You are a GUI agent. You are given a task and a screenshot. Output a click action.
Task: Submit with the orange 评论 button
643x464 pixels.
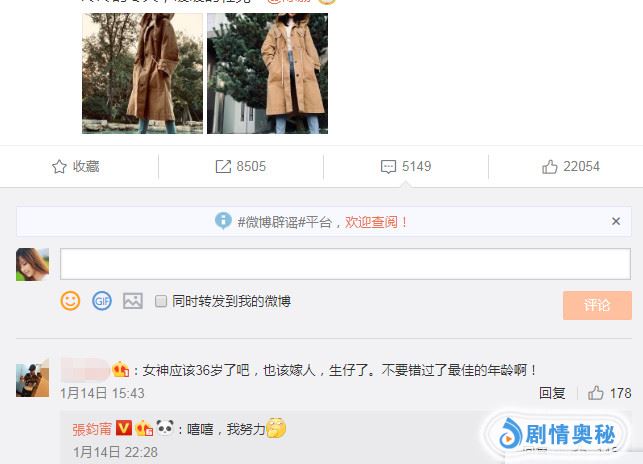[597, 305]
